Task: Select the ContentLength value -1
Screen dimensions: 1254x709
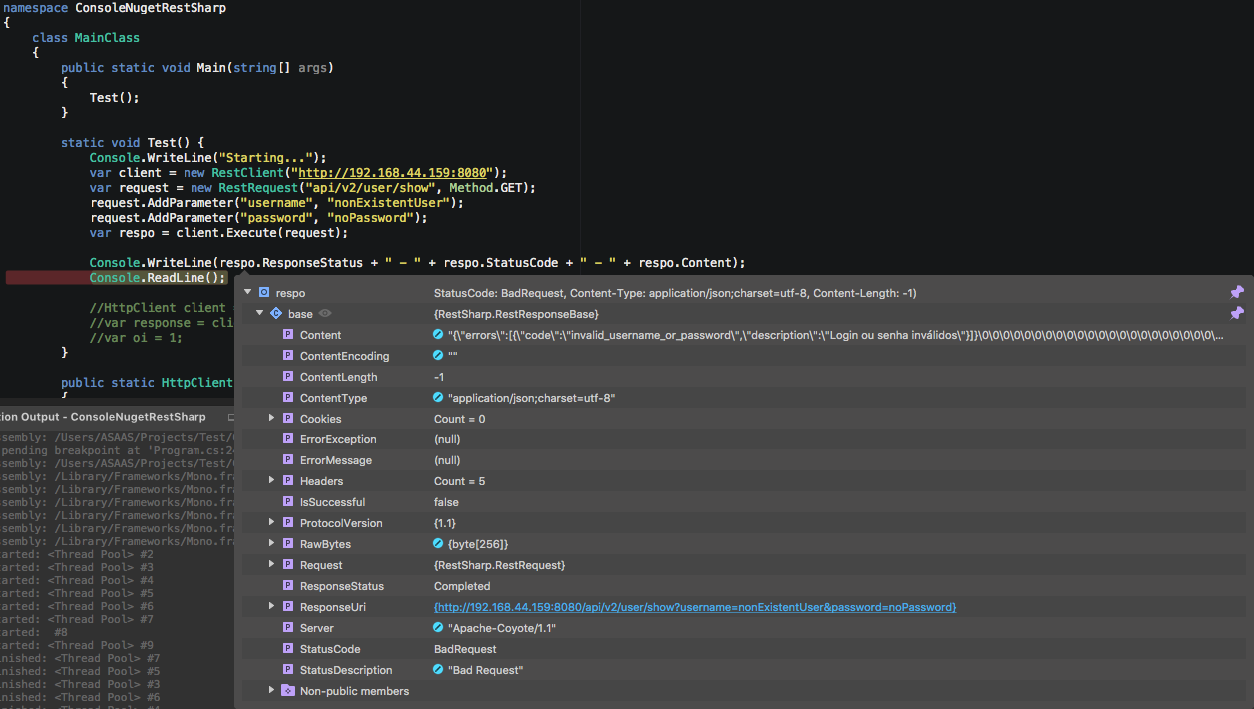Action: (x=439, y=377)
